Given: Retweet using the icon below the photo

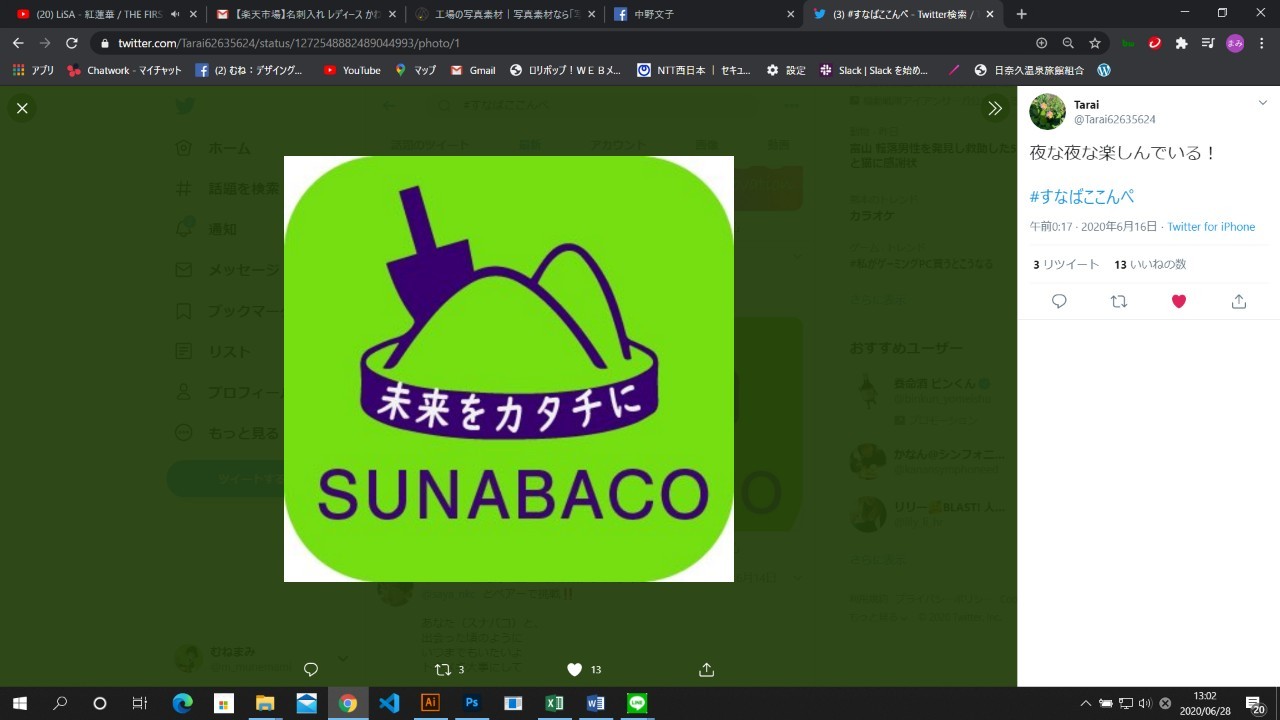Looking at the screenshot, I should [443, 669].
